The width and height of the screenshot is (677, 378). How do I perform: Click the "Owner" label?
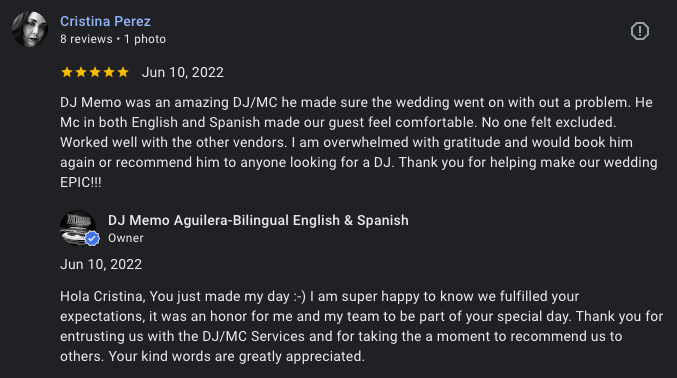click(126, 238)
